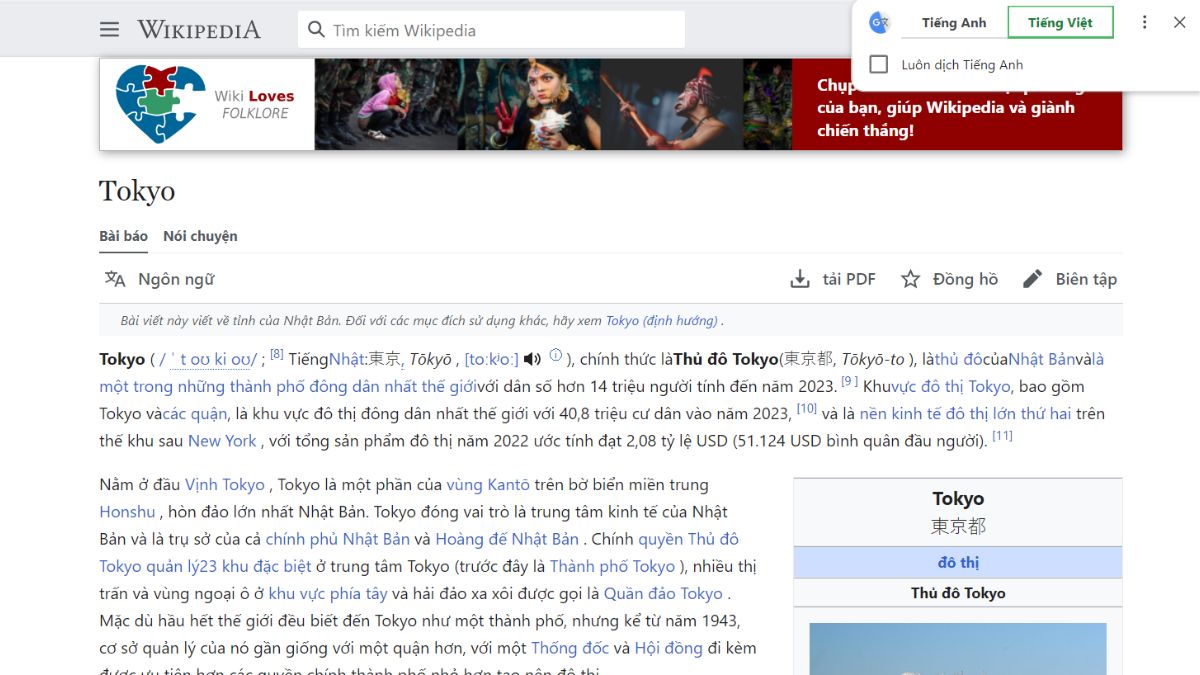Click the Wikipedia wordmark logo

coord(199,30)
